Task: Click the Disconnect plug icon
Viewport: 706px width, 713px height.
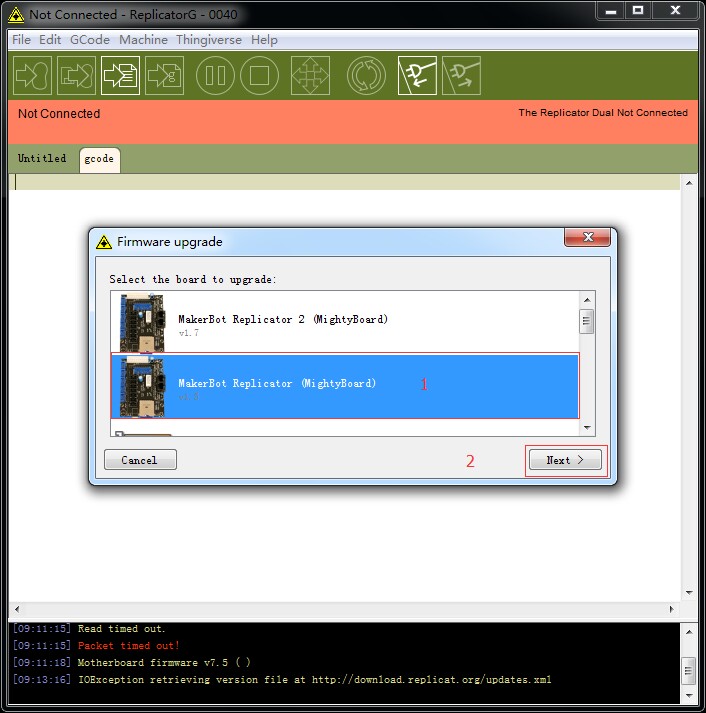Action: (461, 75)
